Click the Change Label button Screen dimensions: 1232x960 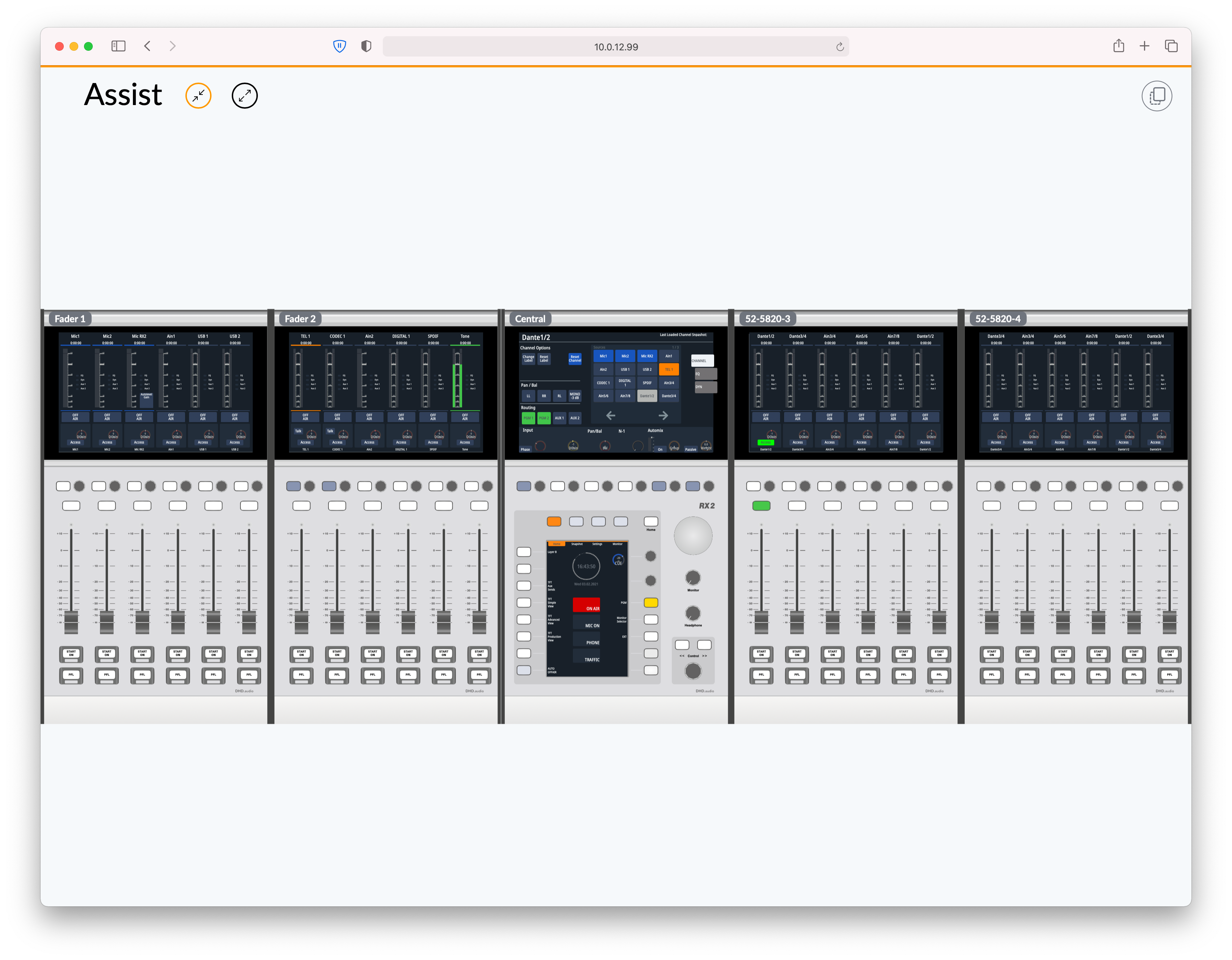pos(528,358)
